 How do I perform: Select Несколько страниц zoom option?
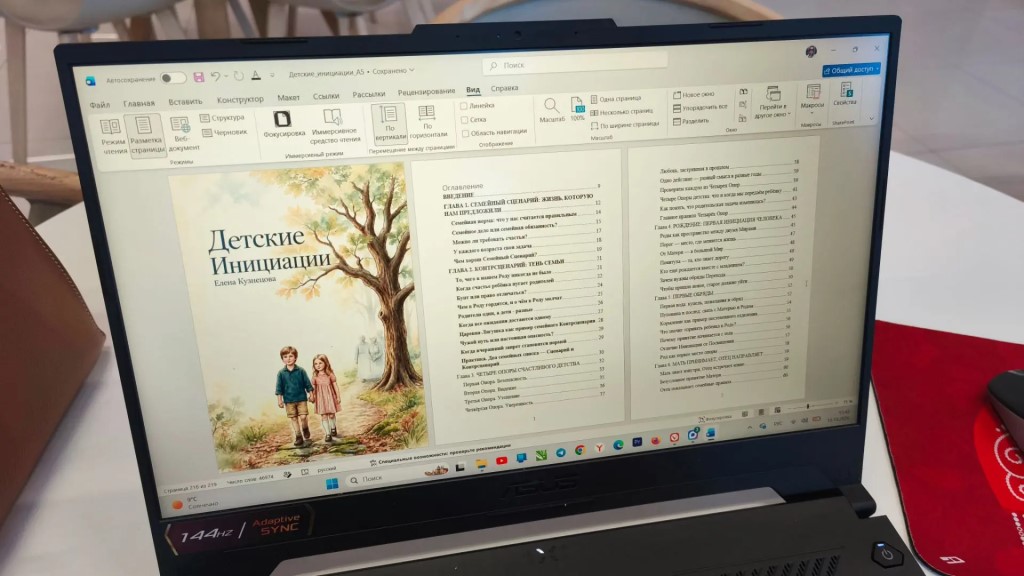621,112
